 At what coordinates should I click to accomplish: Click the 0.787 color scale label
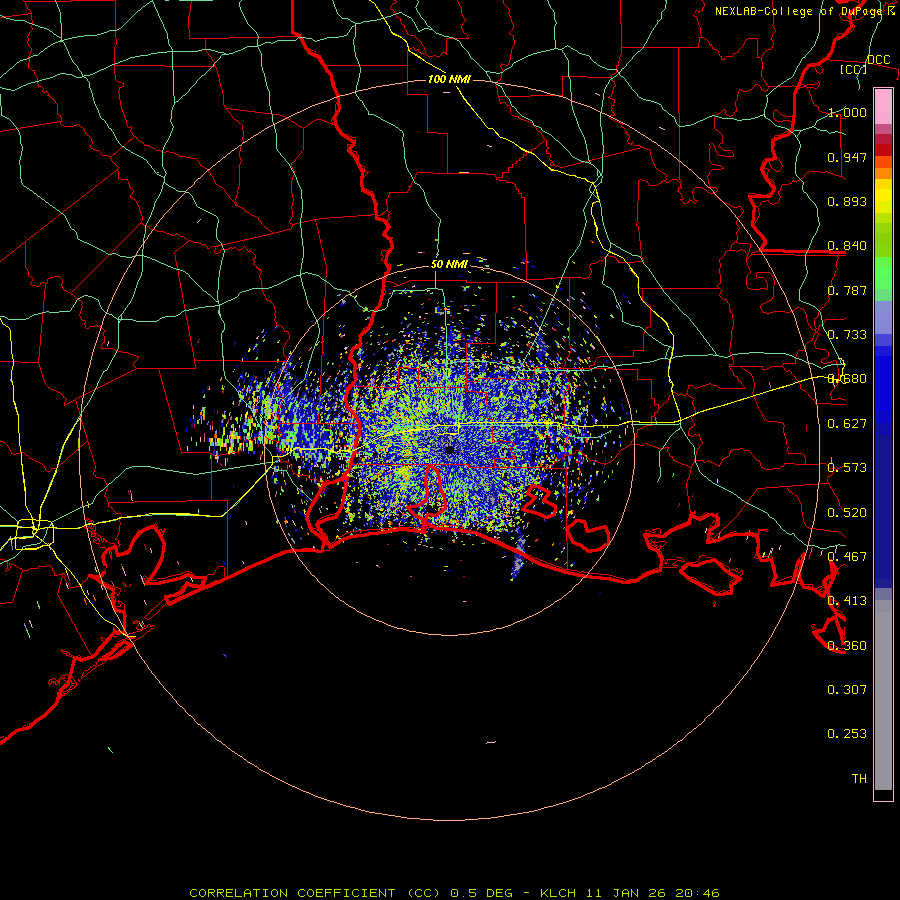847,290
